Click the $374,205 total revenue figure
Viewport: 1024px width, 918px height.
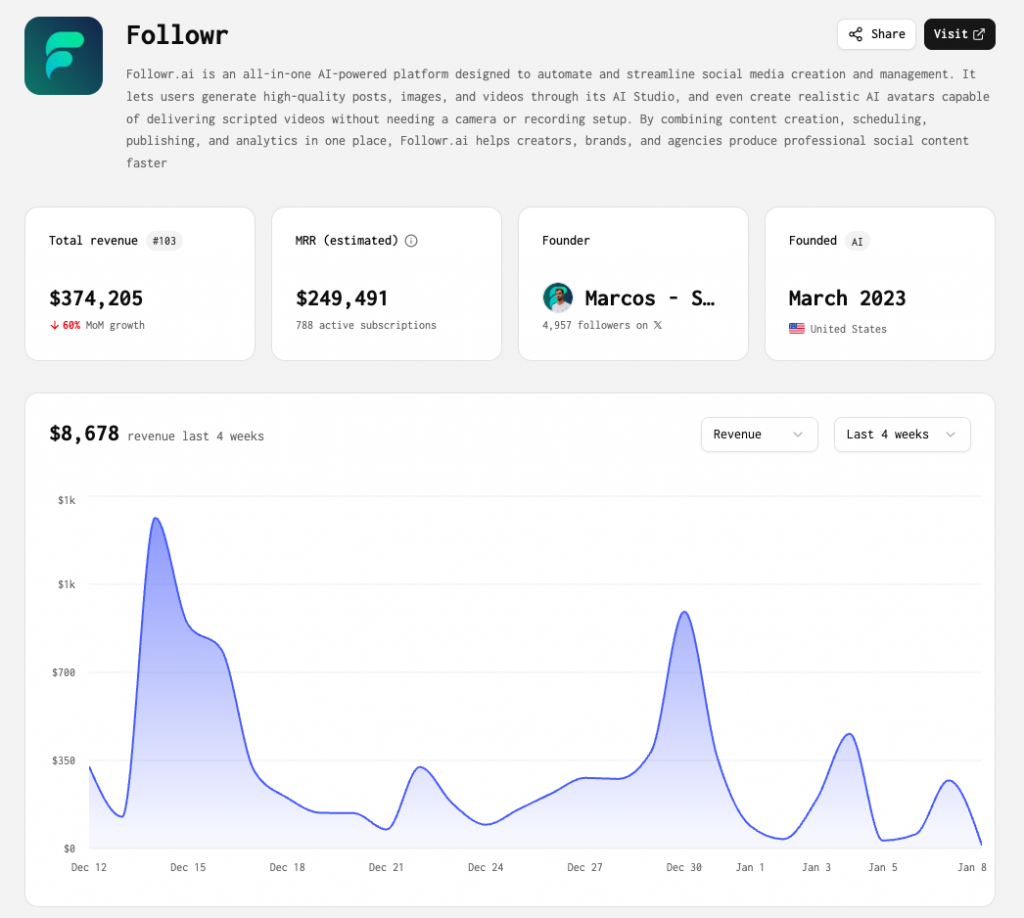click(x=96, y=298)
